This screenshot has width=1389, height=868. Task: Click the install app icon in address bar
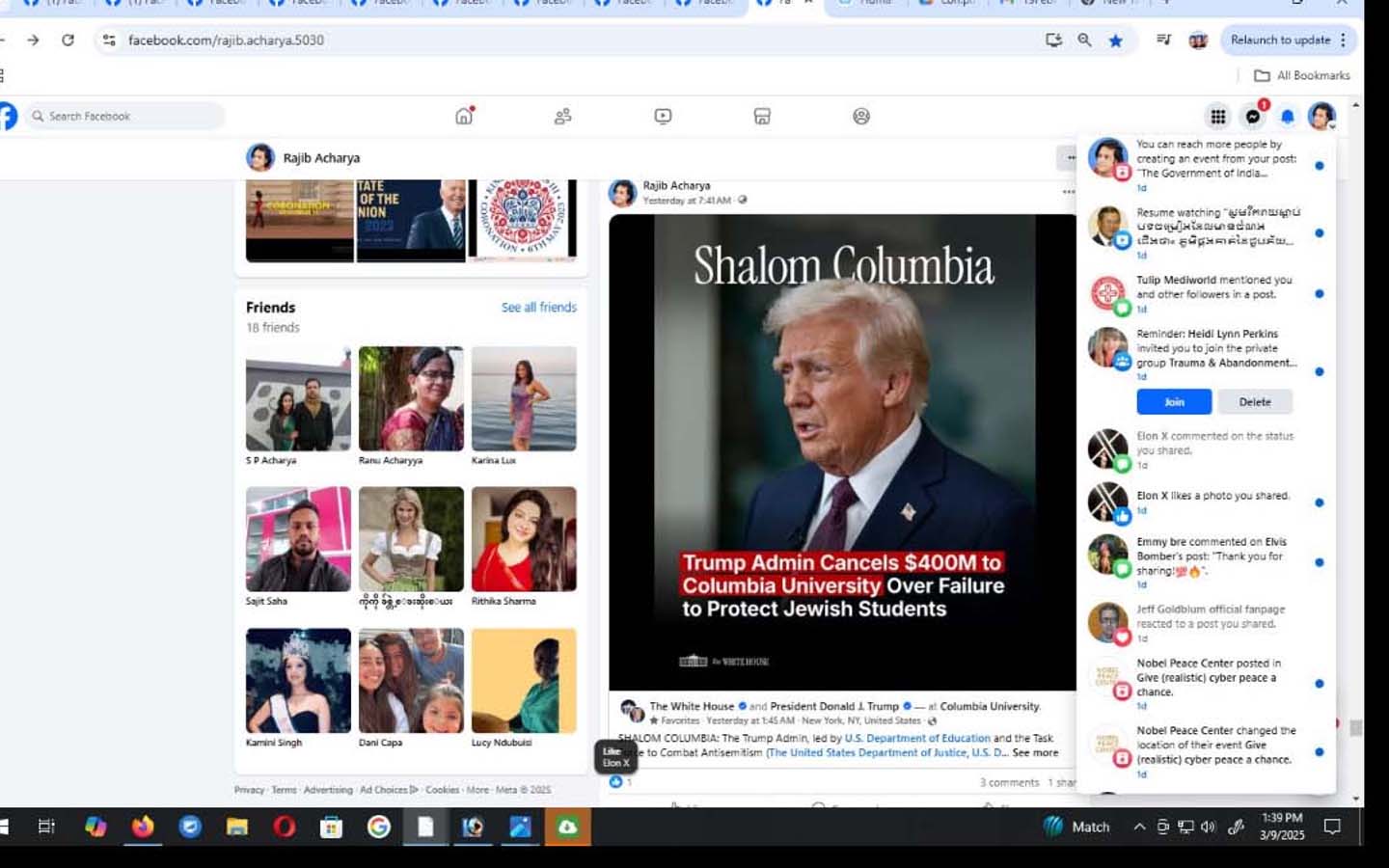[x=1054, y=40]
